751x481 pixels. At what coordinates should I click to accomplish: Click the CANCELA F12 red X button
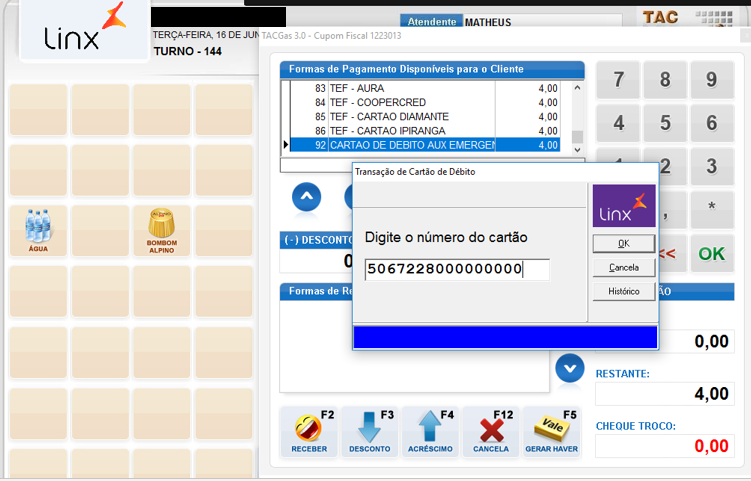point(491,432)
